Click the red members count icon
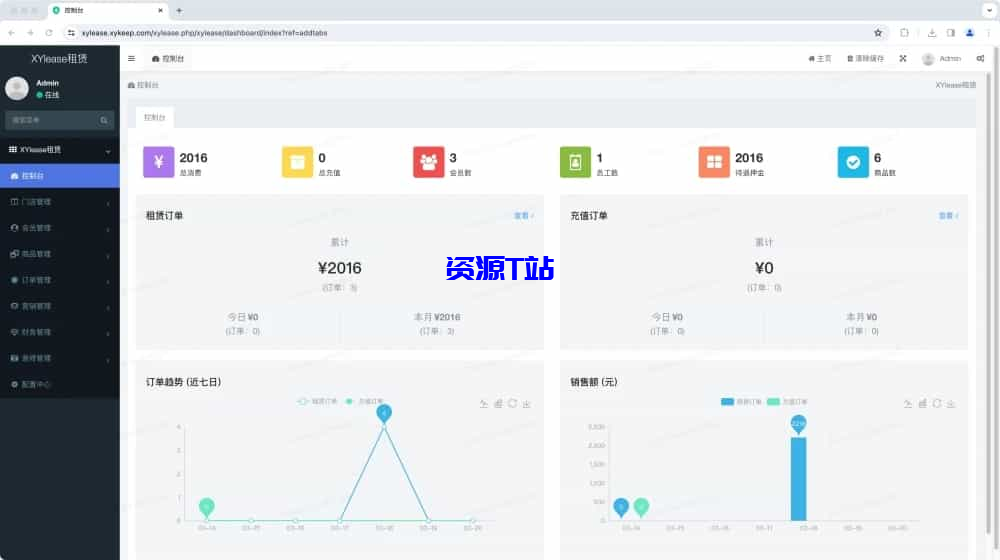Screen dimensions: 1000x560 (429, 162)
